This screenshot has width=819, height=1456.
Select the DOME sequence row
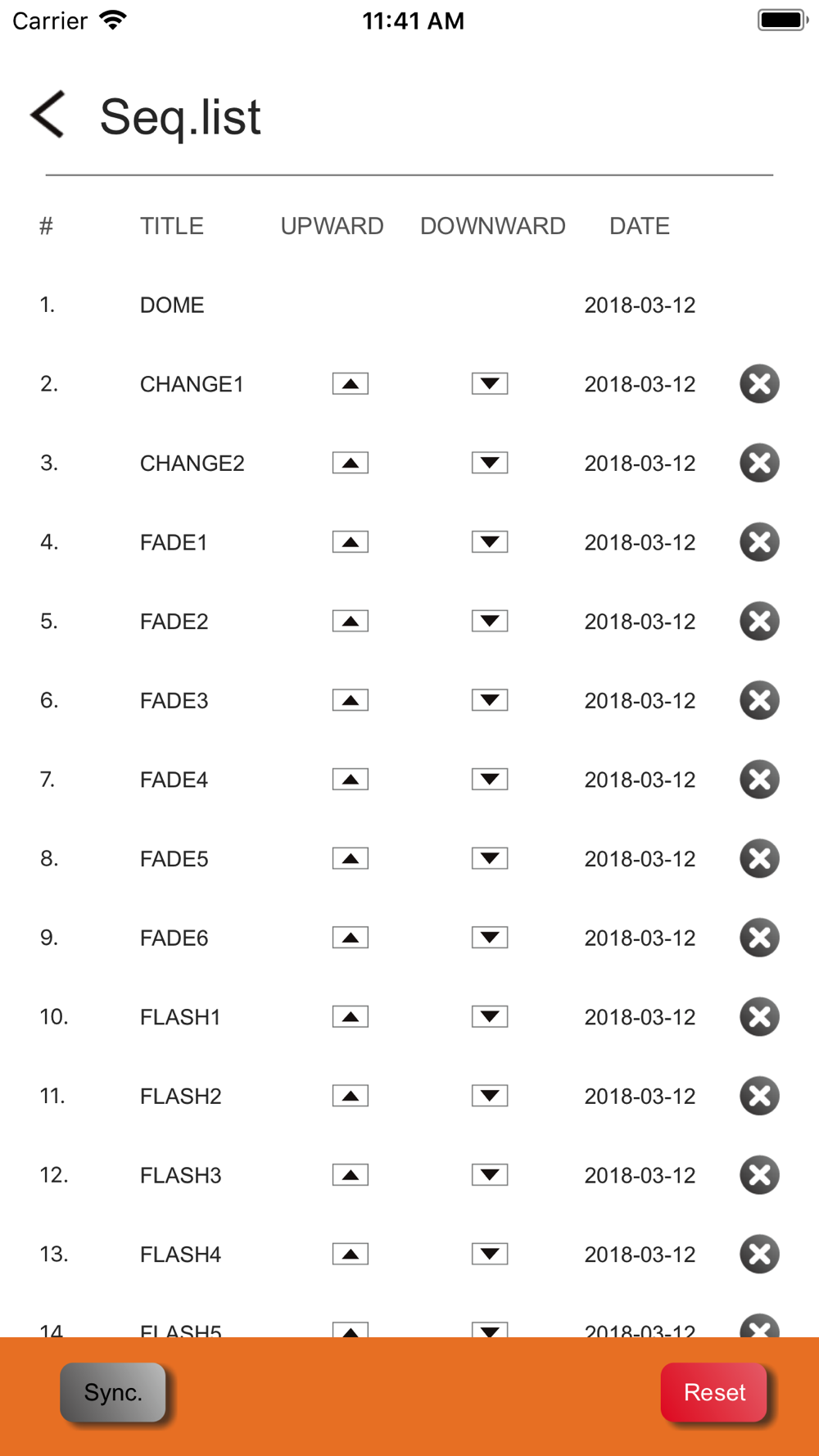pos(409,305)
